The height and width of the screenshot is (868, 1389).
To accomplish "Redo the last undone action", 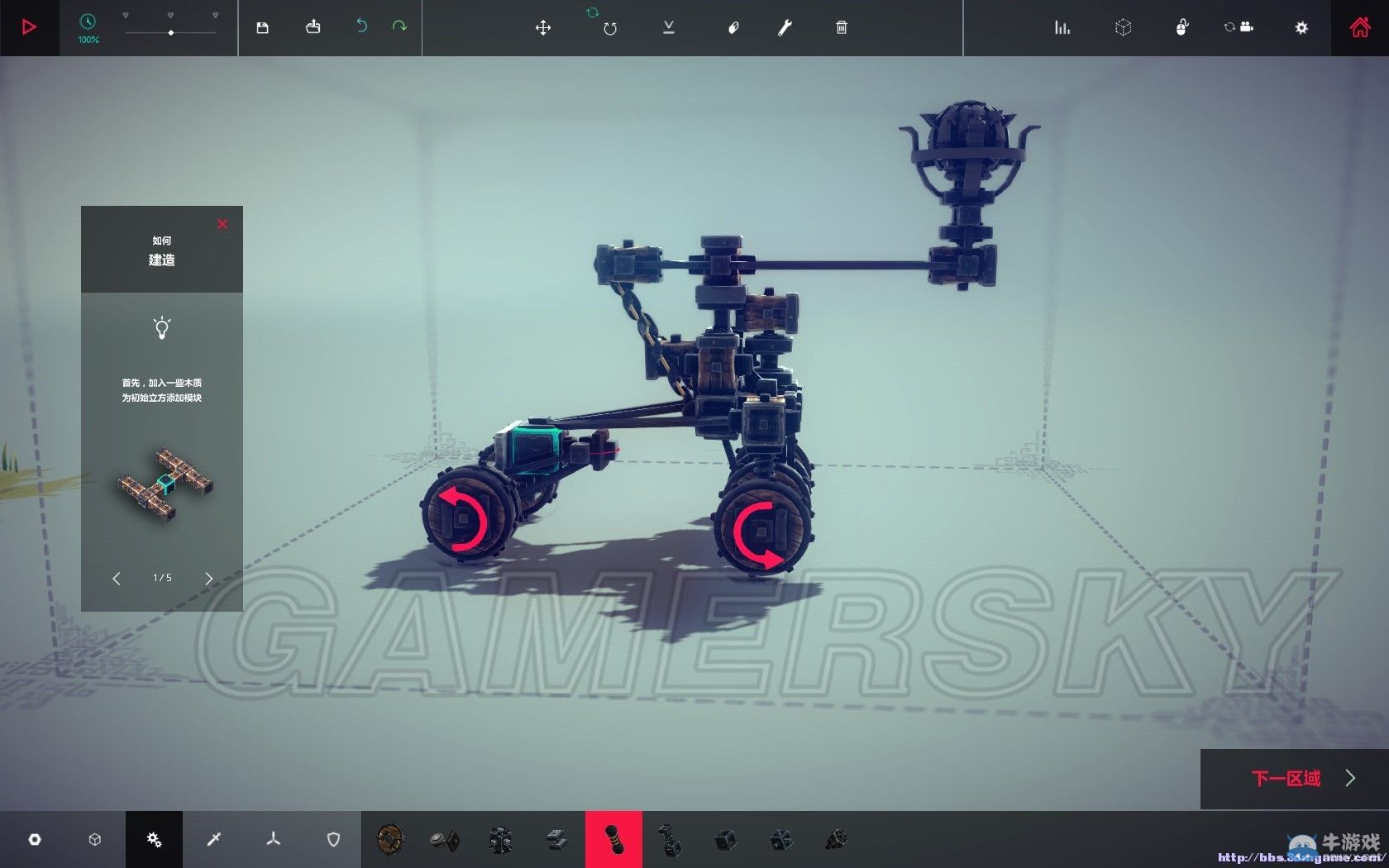I will 399,26.
